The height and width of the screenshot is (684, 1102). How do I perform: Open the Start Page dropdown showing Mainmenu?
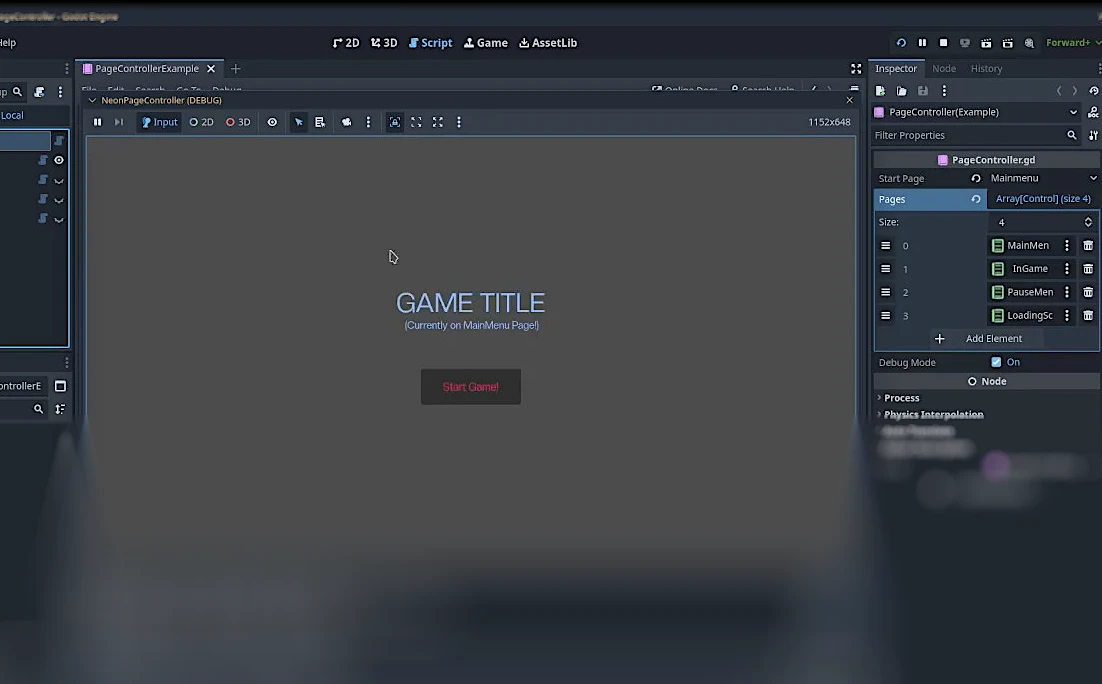point(1042,178)
